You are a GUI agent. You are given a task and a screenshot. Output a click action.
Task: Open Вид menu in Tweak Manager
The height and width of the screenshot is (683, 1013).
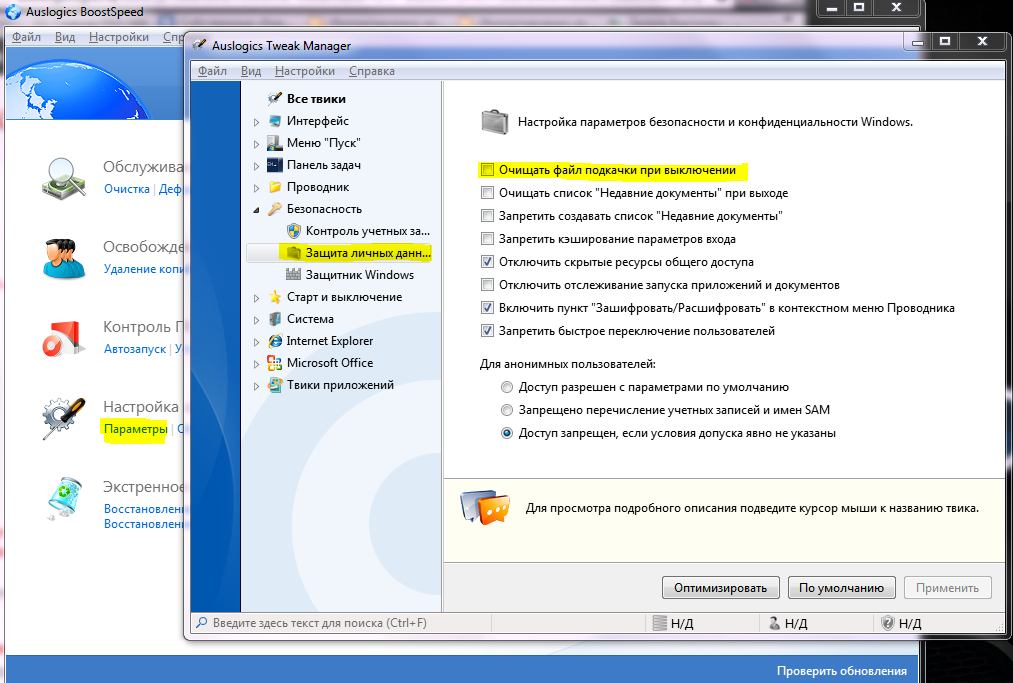tap(251, 71)
